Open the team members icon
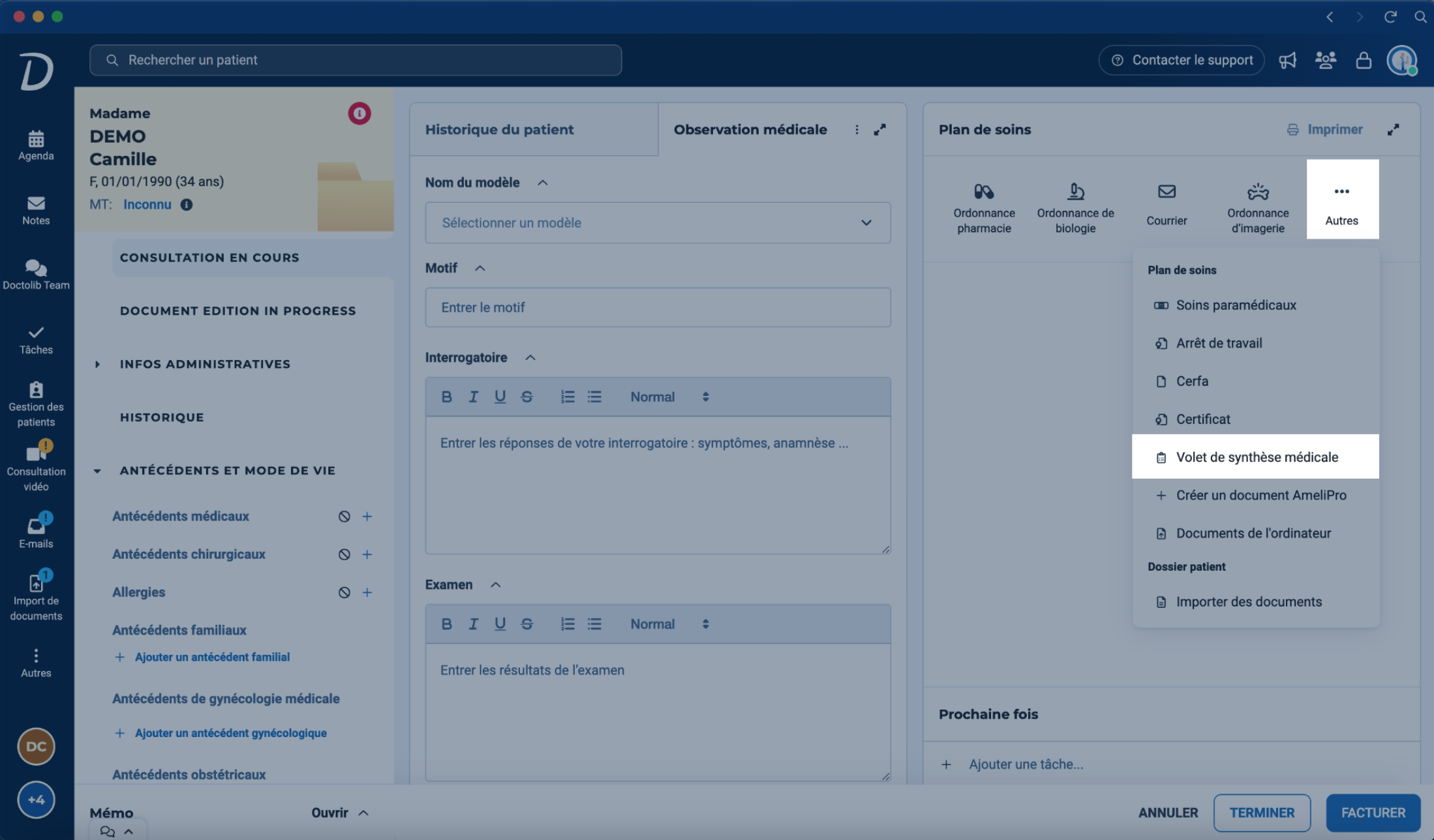 pos(1325,60)
